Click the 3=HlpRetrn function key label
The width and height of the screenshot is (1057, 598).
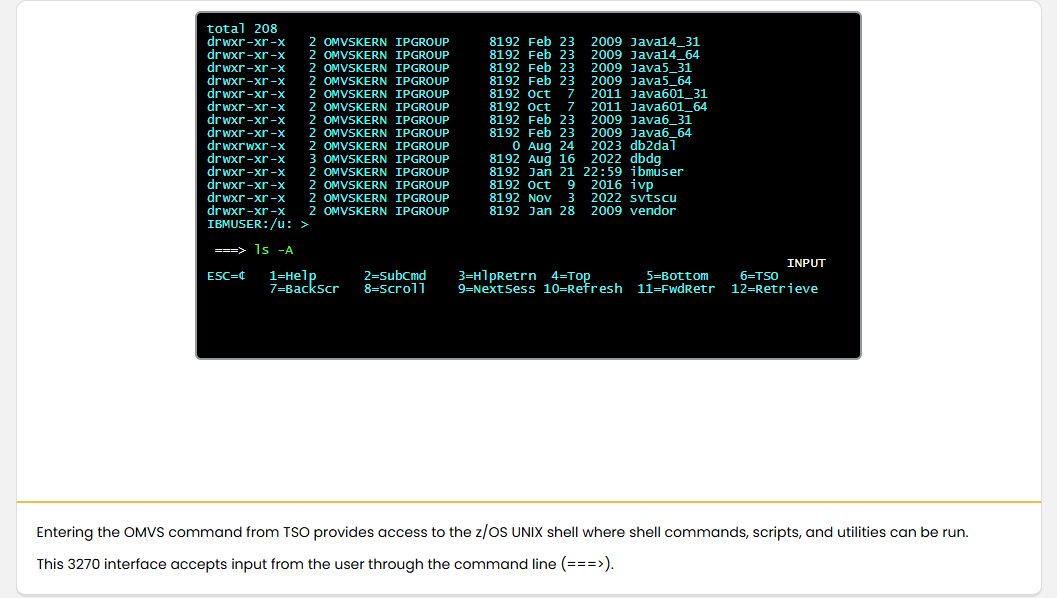pyautogui.click(x=497, y=276)
